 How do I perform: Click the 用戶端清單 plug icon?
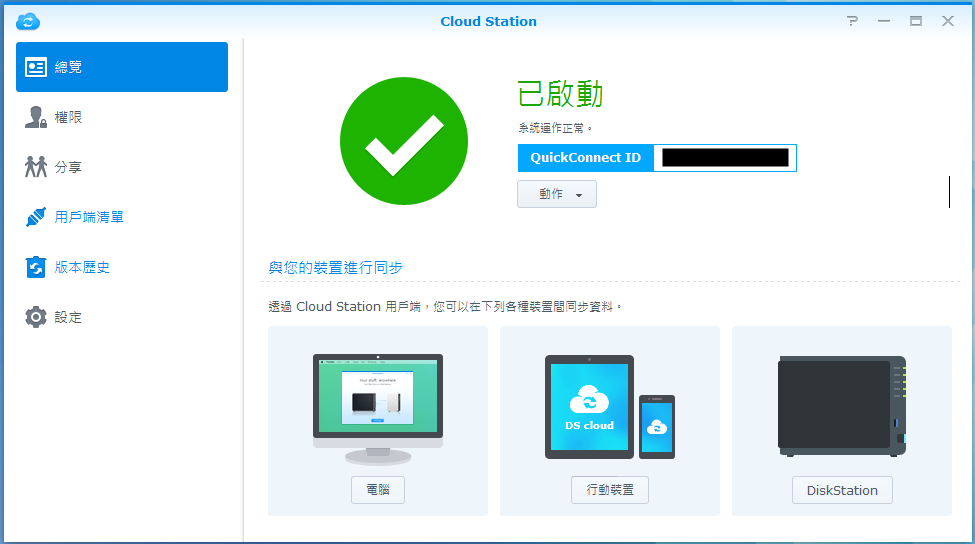tap(35, 217)
